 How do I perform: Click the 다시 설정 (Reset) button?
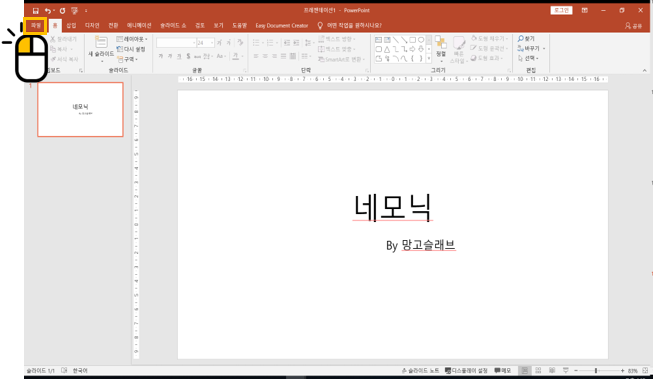(x=131, y=49)
